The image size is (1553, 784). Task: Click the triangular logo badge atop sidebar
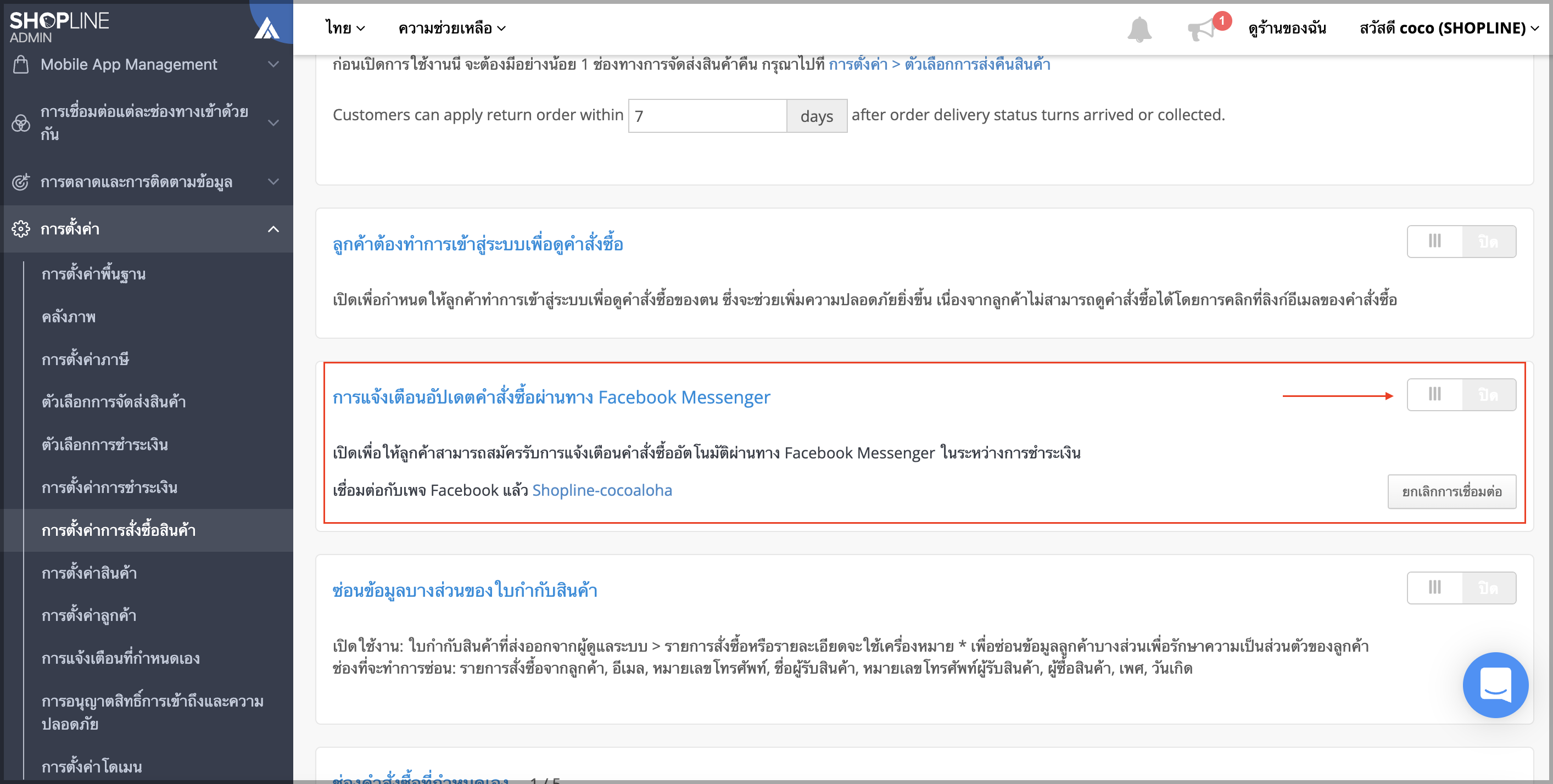pyautogui.click(x=266, y=27)
